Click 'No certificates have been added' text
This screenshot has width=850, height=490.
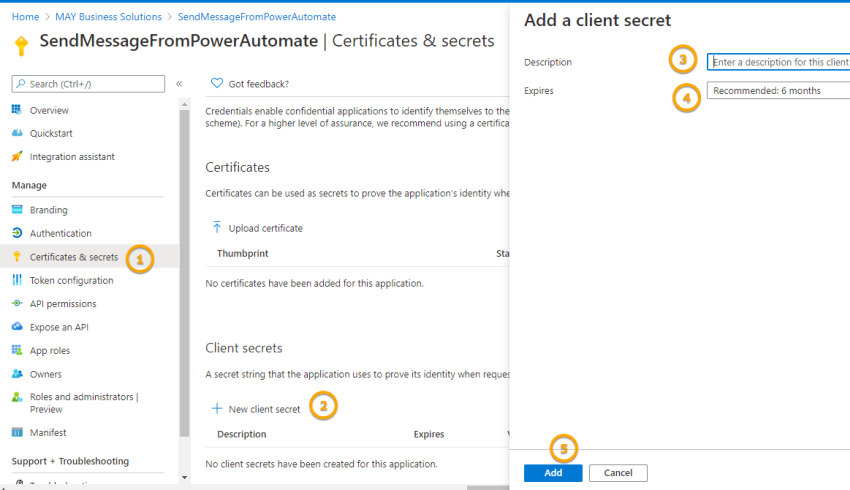tap(314, 283)
